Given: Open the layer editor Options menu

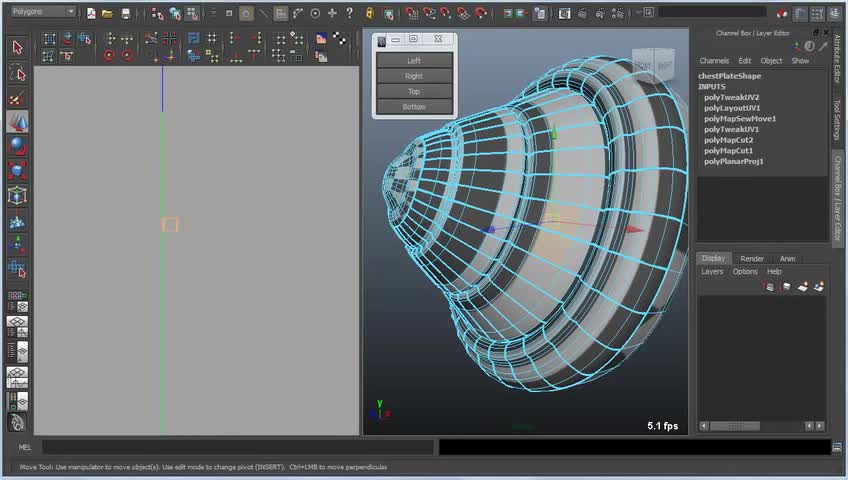Looking at the screenshot, I should click(745, 271).
